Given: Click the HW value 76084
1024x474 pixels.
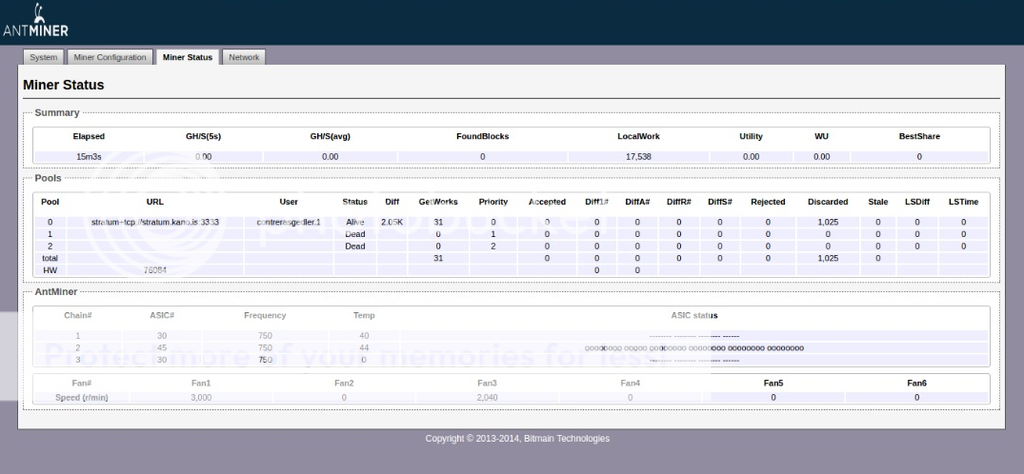Looking at the screenshot, I should point(155,270).
